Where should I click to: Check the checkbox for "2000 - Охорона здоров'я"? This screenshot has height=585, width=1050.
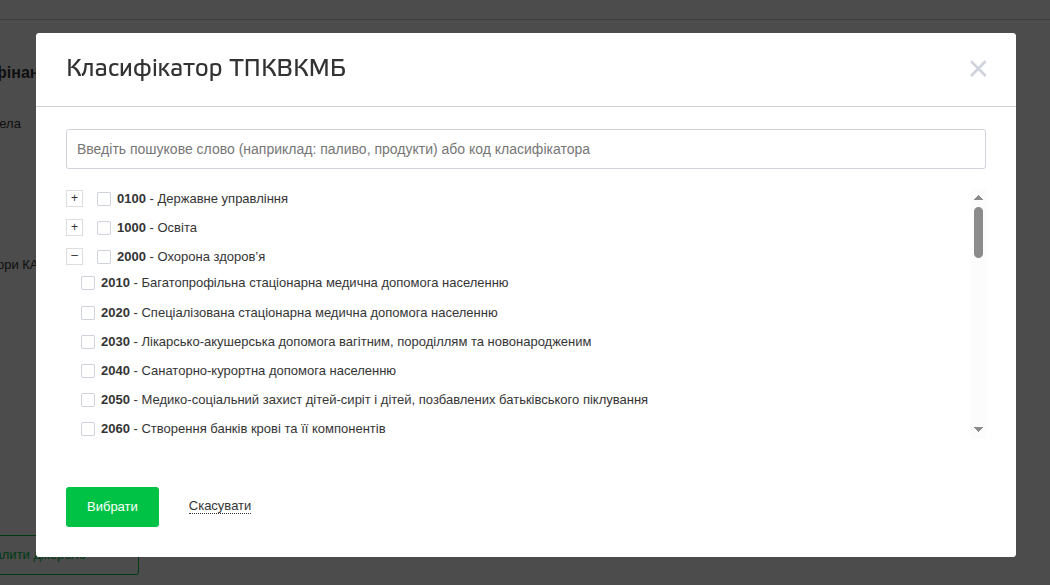coord(104,256)
